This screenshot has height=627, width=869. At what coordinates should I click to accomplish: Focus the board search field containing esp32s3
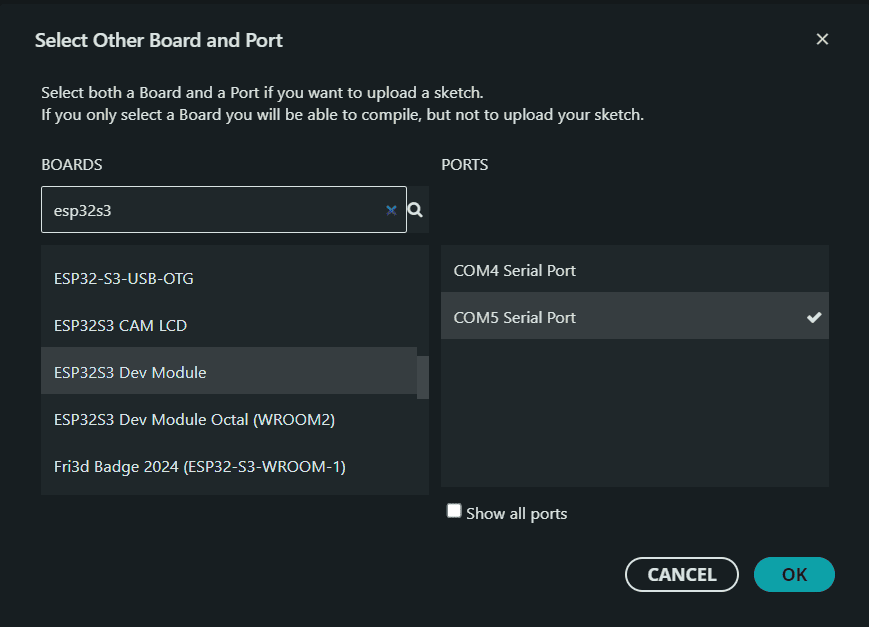tap(224, 210)
